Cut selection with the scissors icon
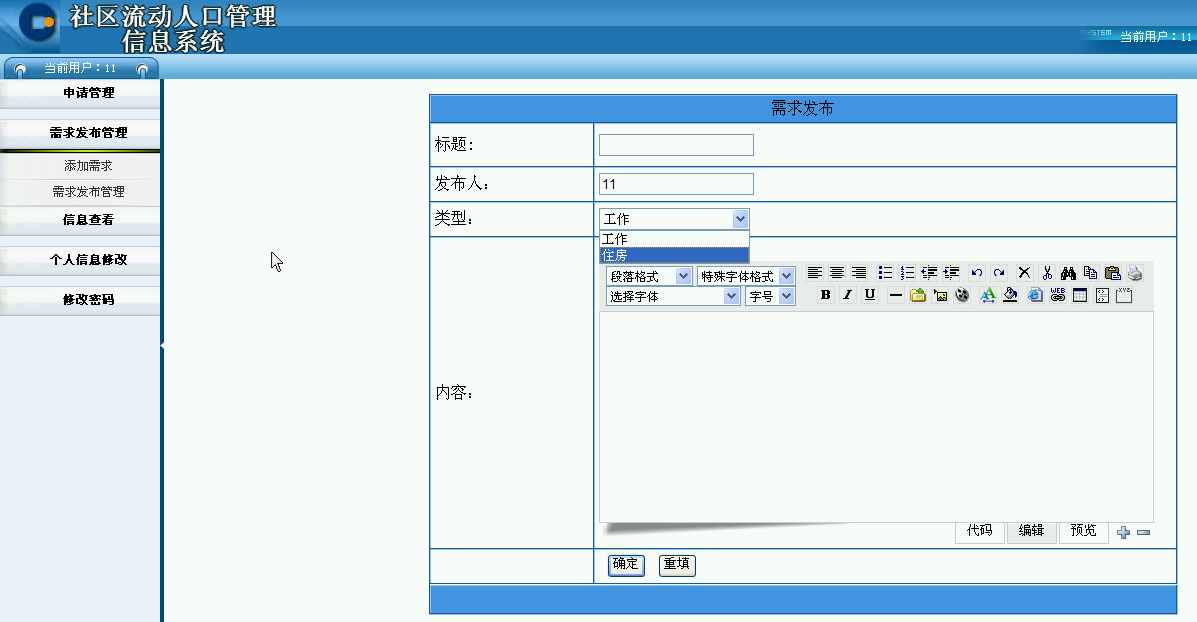Image resolution: width=1197 pixels, height=622 pixels. point(1047,273)
